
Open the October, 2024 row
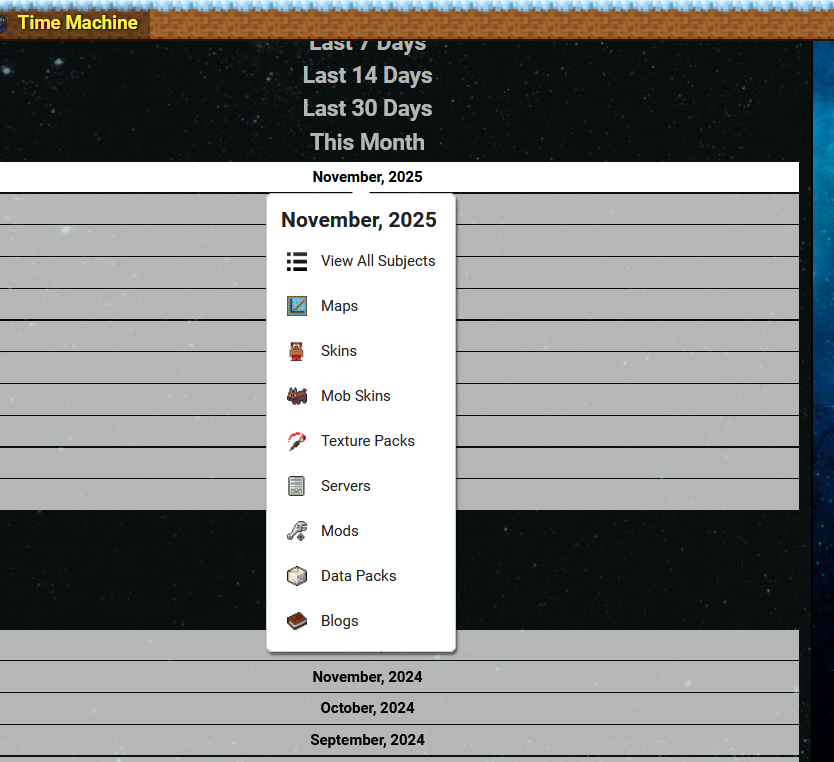tap(399, 708)
